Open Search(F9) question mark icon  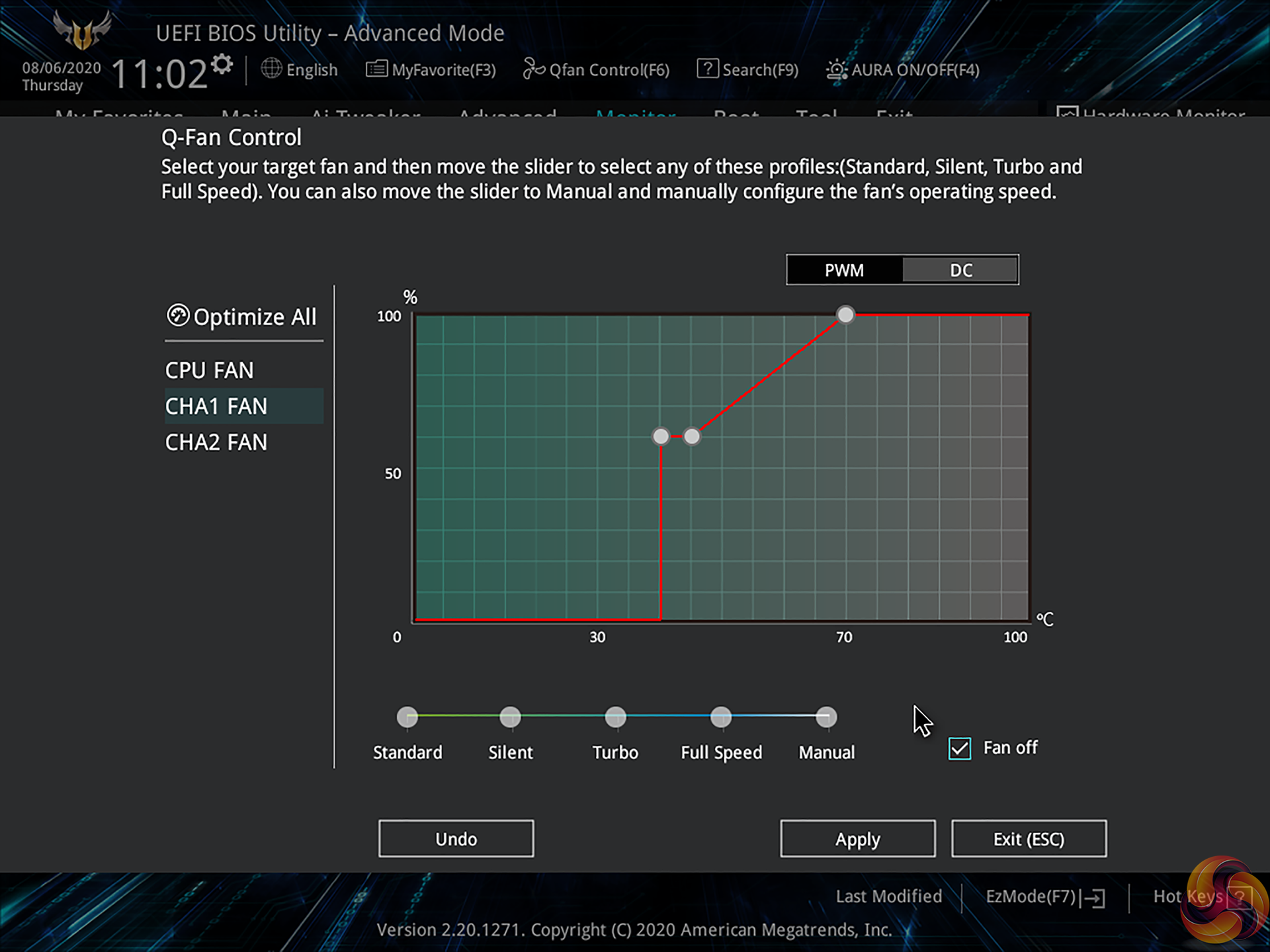tap(707, 68)
